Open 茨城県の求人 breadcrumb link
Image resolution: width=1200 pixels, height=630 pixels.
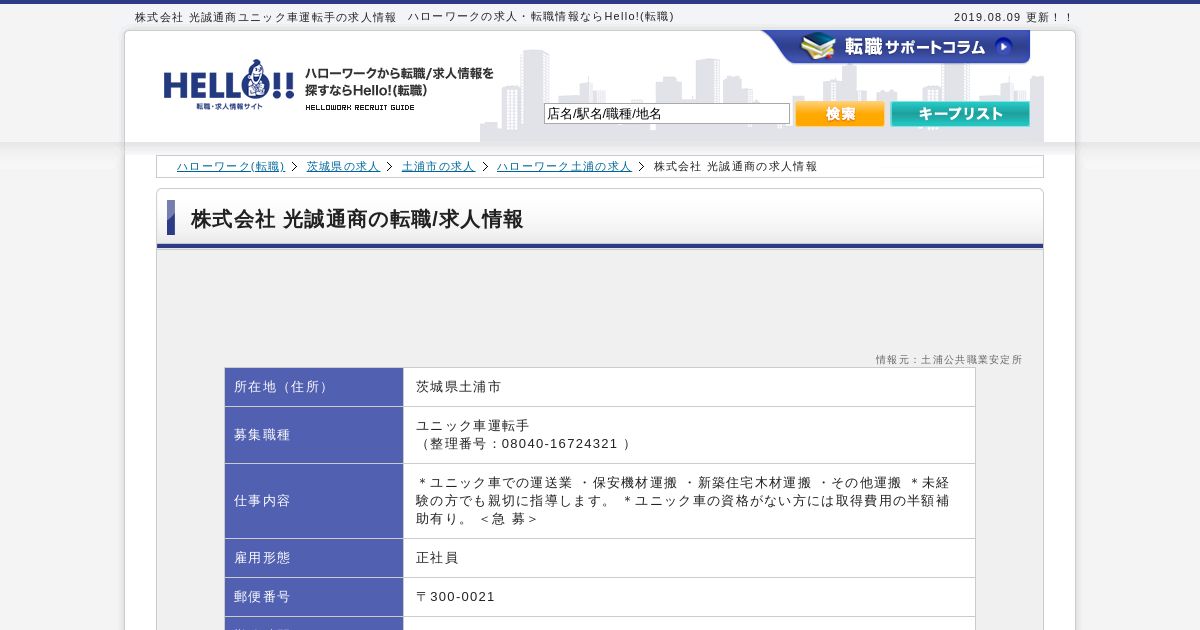click(343, 167)
